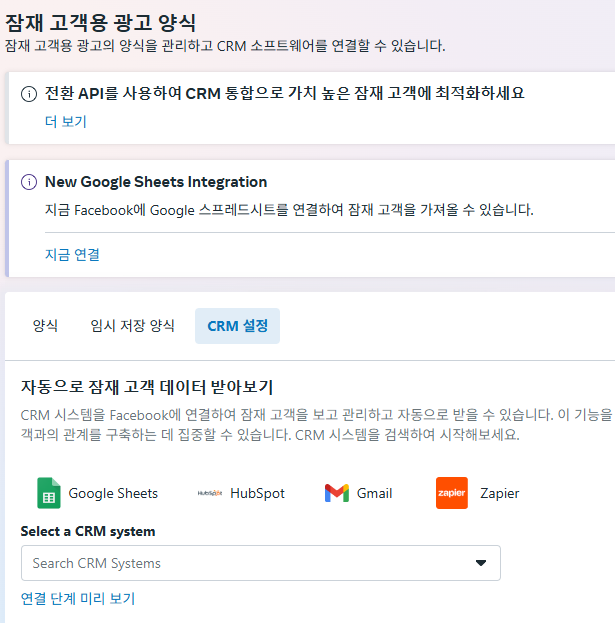615x623 pixels.
Task: Click inside the Search CRM Systems field
Action: click(x=261, y=563)
